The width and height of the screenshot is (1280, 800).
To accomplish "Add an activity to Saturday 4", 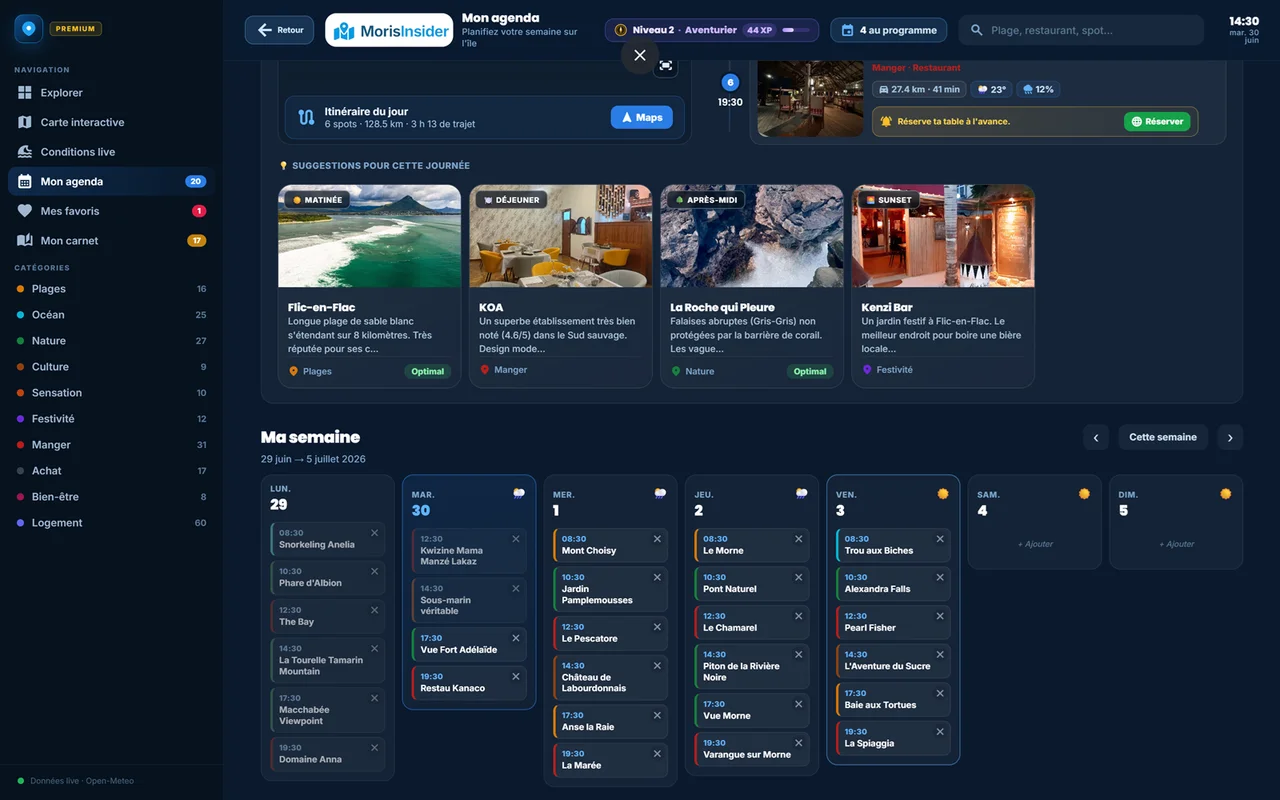I will 1035,544.
